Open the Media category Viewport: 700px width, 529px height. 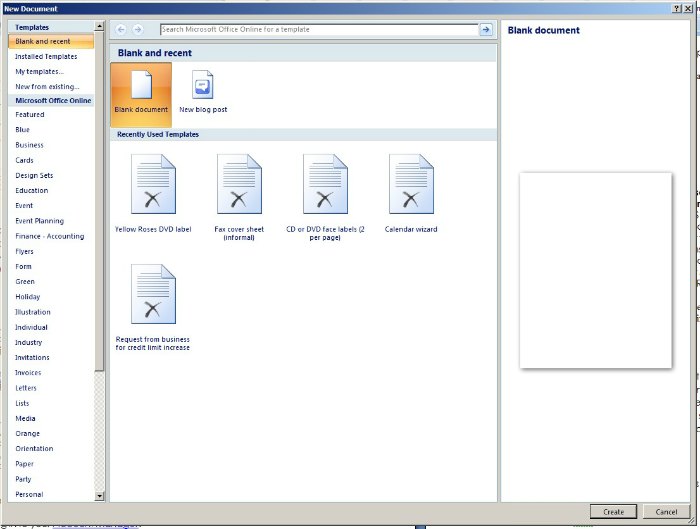coord(25,418)
